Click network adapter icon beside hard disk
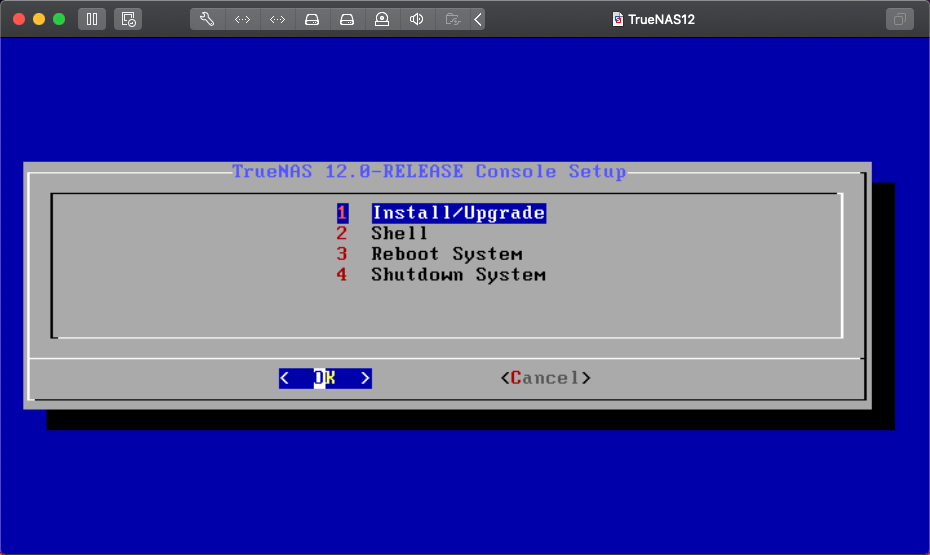This screenshot has height=555, width=930. (x=278, y=19)
